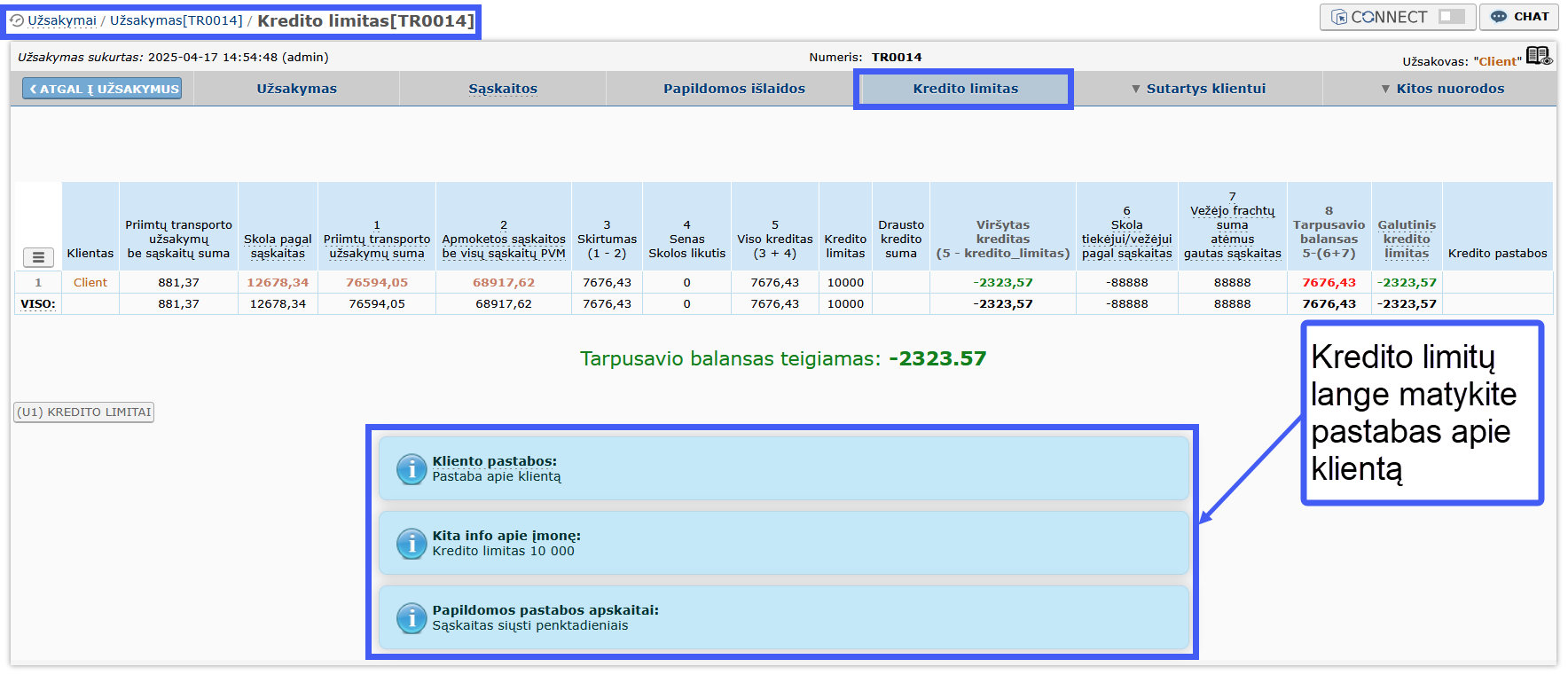The image size is (1568, 675).
Task: Click the red 7676,43 in Client row
Action: tap(1329, 283)
